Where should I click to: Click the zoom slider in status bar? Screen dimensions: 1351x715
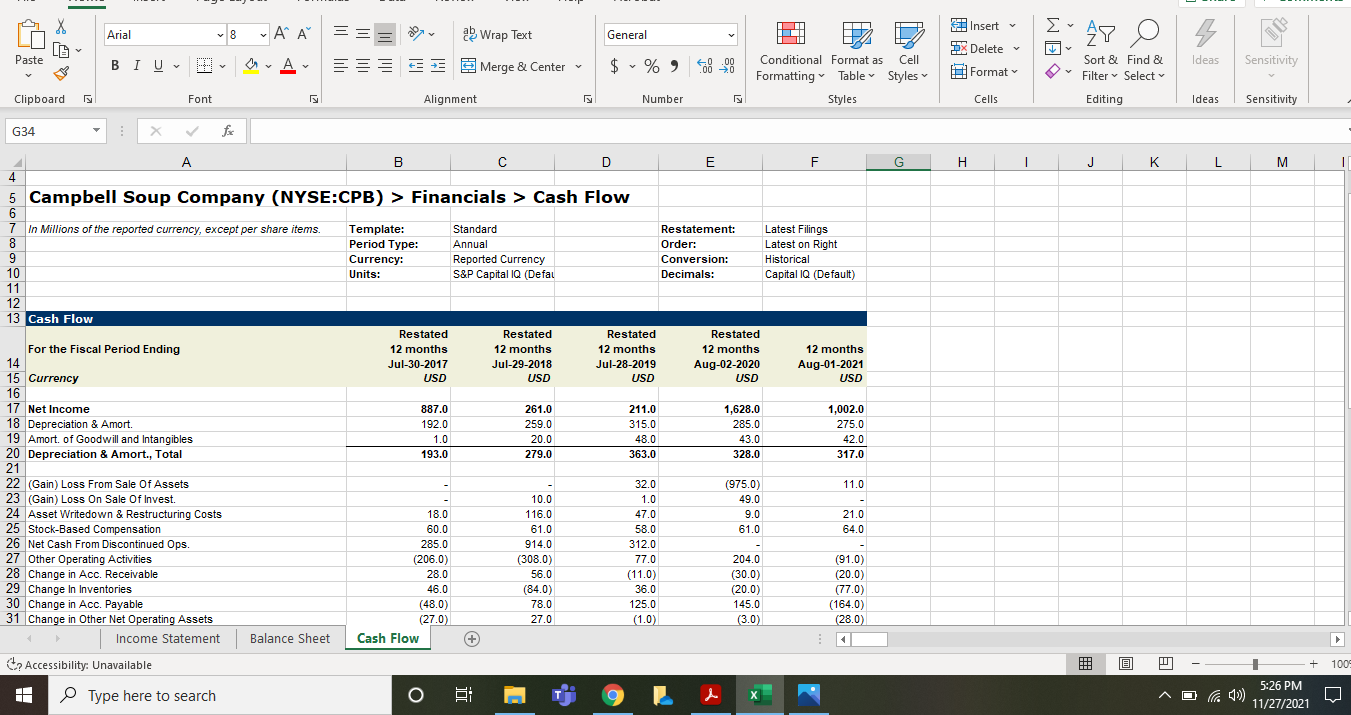(1254, 664)
